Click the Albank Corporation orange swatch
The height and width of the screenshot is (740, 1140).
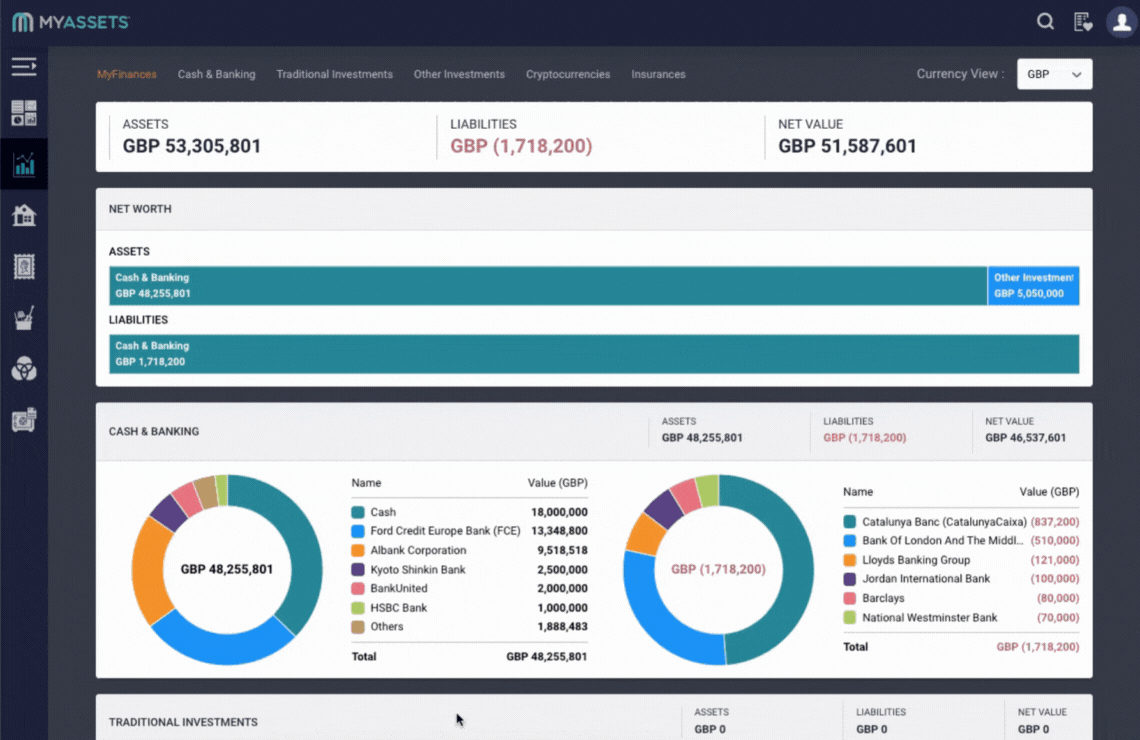(358, 550)
